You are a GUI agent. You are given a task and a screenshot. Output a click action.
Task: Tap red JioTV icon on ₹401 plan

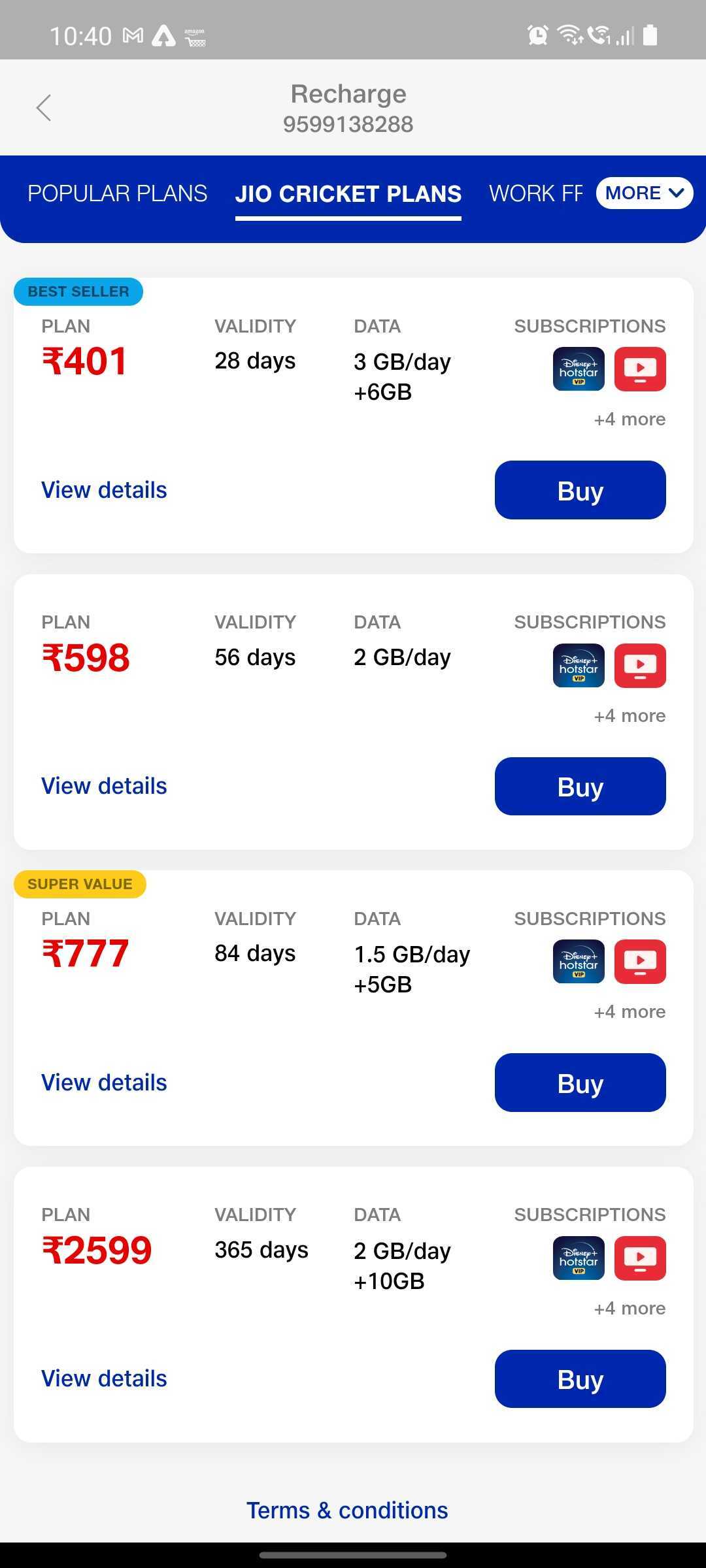[x=640, y=369]
